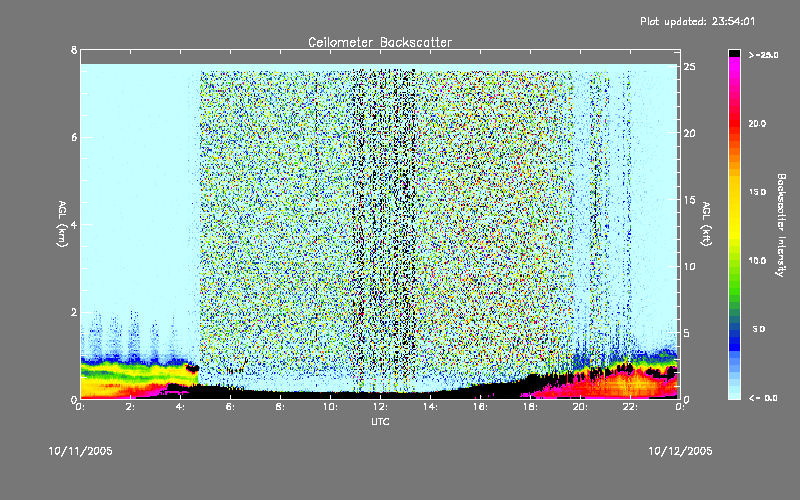Click the '>=25.0' colorbar top label
Screen dimensions: 800x500
coord(763,55)
